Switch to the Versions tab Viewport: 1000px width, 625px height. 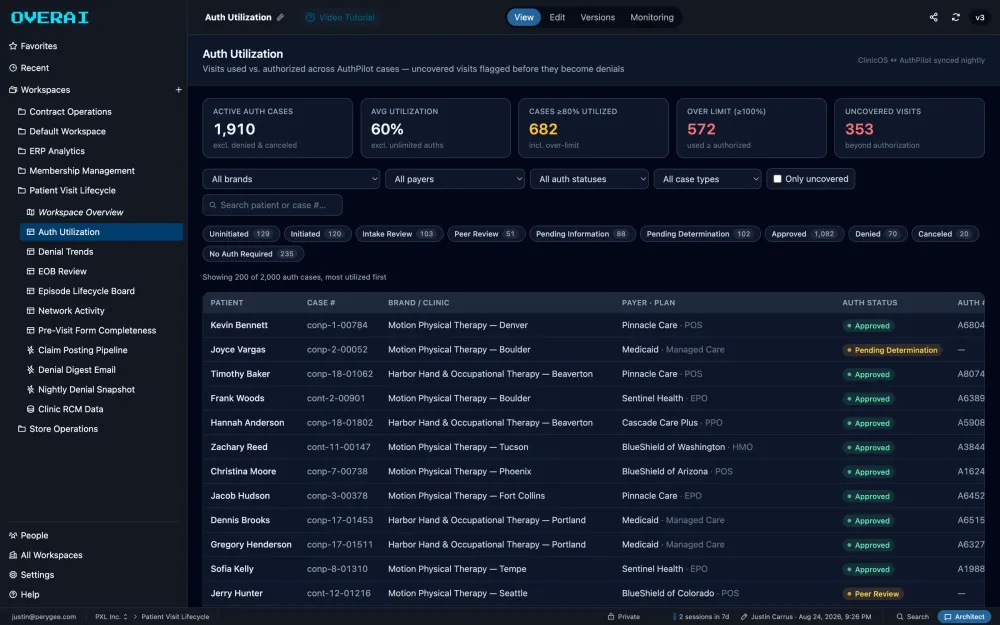pyautogui.click(x=598, y=17)
